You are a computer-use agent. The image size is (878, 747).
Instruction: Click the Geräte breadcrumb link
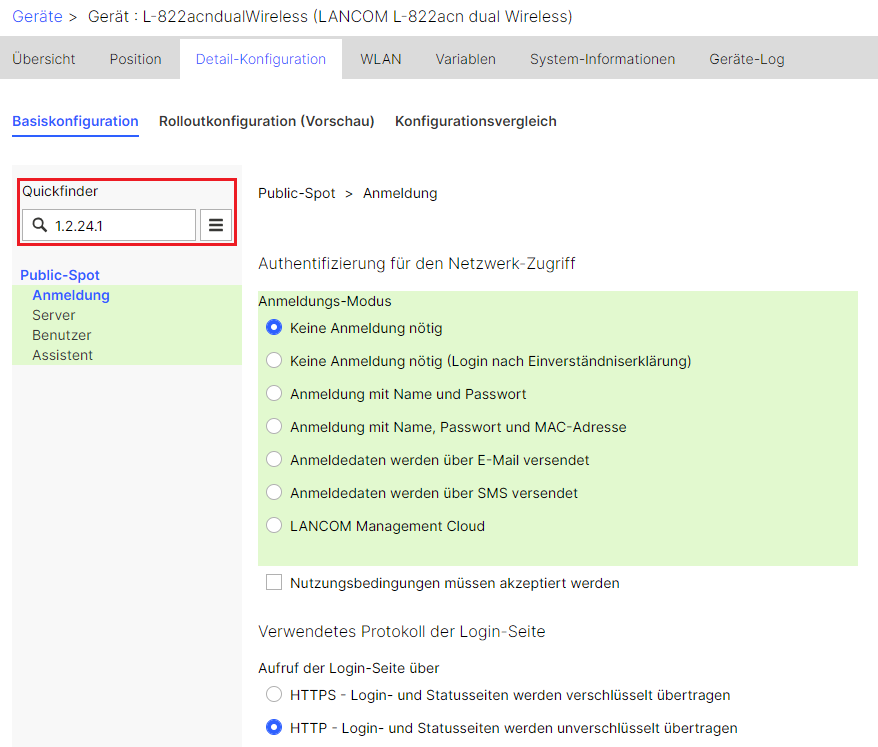tap(37, 17)
